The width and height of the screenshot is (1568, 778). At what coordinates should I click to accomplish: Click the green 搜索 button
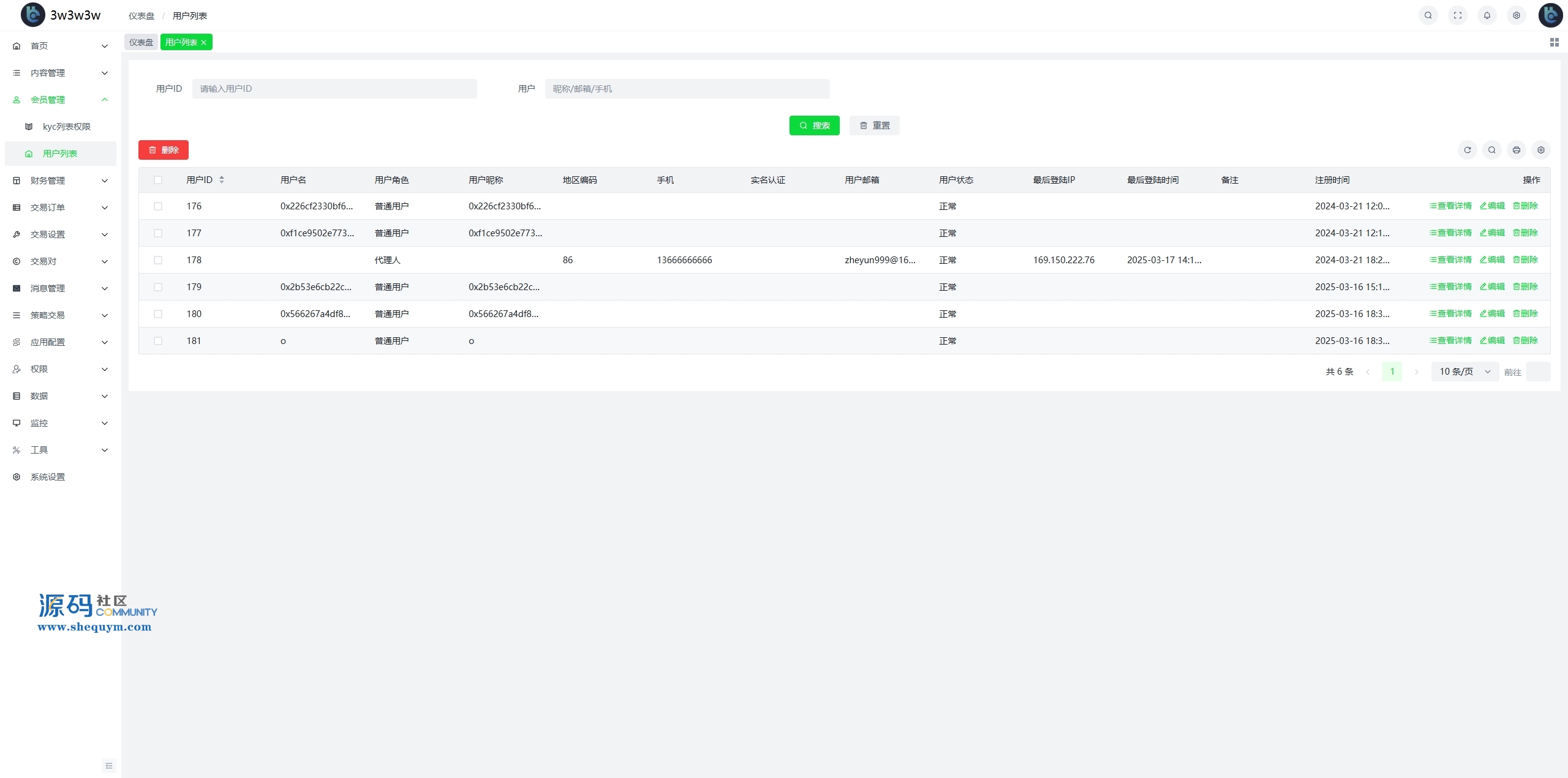coord(814,125)
